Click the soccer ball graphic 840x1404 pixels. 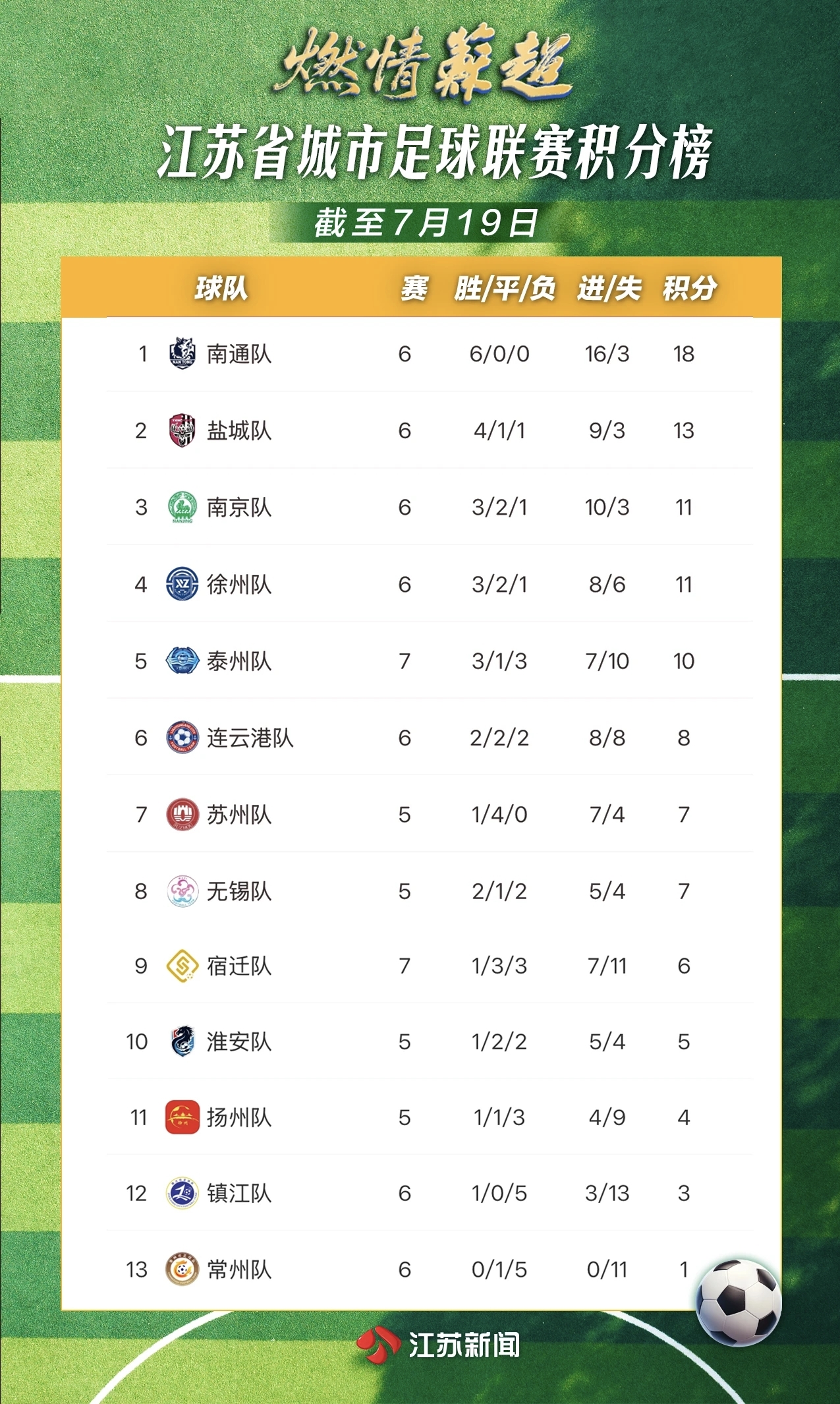[738, 1302]
